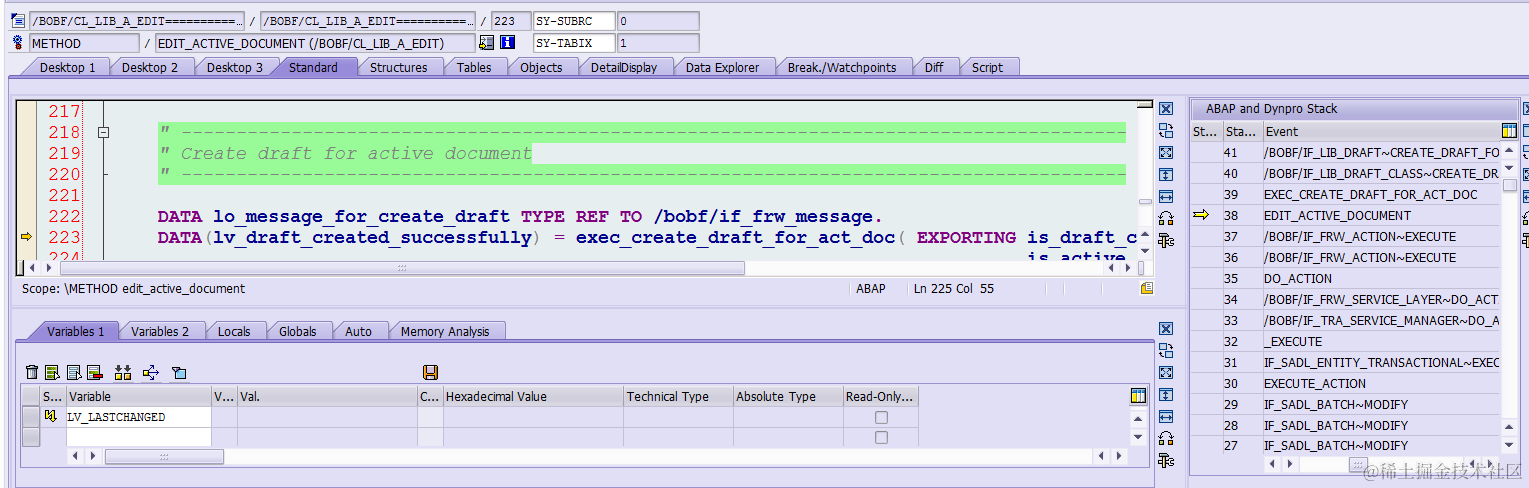
Task: Toggle the Read-Only checkbox for LV_LASTCHANGED
Action: (881, 417)
